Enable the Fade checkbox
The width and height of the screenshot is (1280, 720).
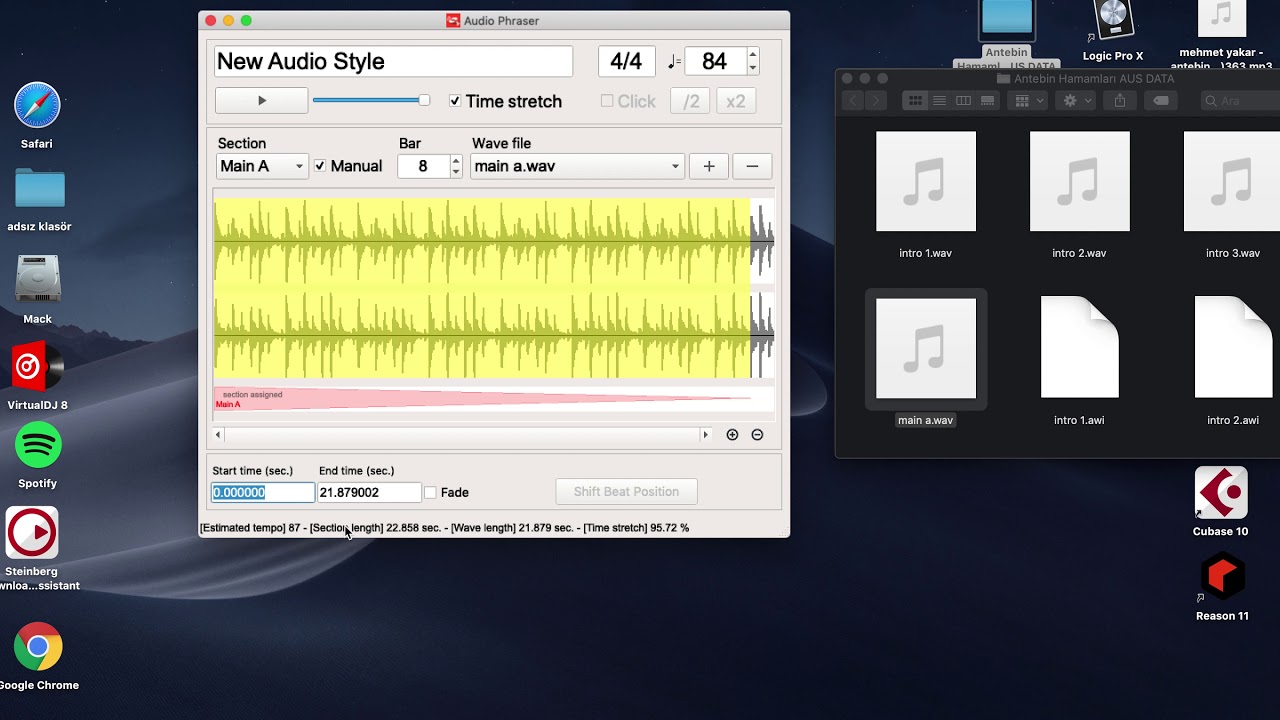tap(430, 492)
